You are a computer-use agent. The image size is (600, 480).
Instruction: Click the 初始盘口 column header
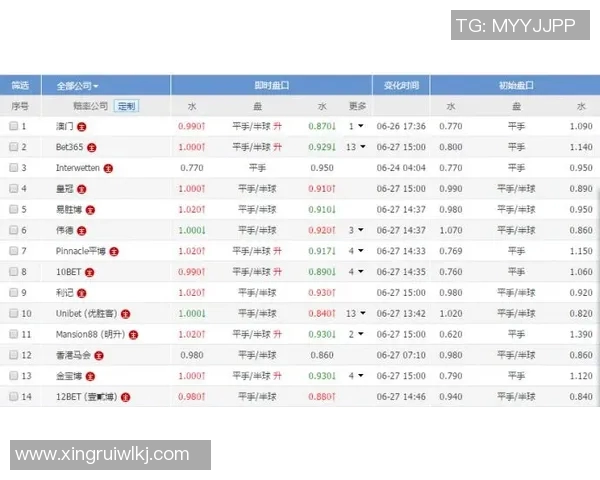pos(515,85)
